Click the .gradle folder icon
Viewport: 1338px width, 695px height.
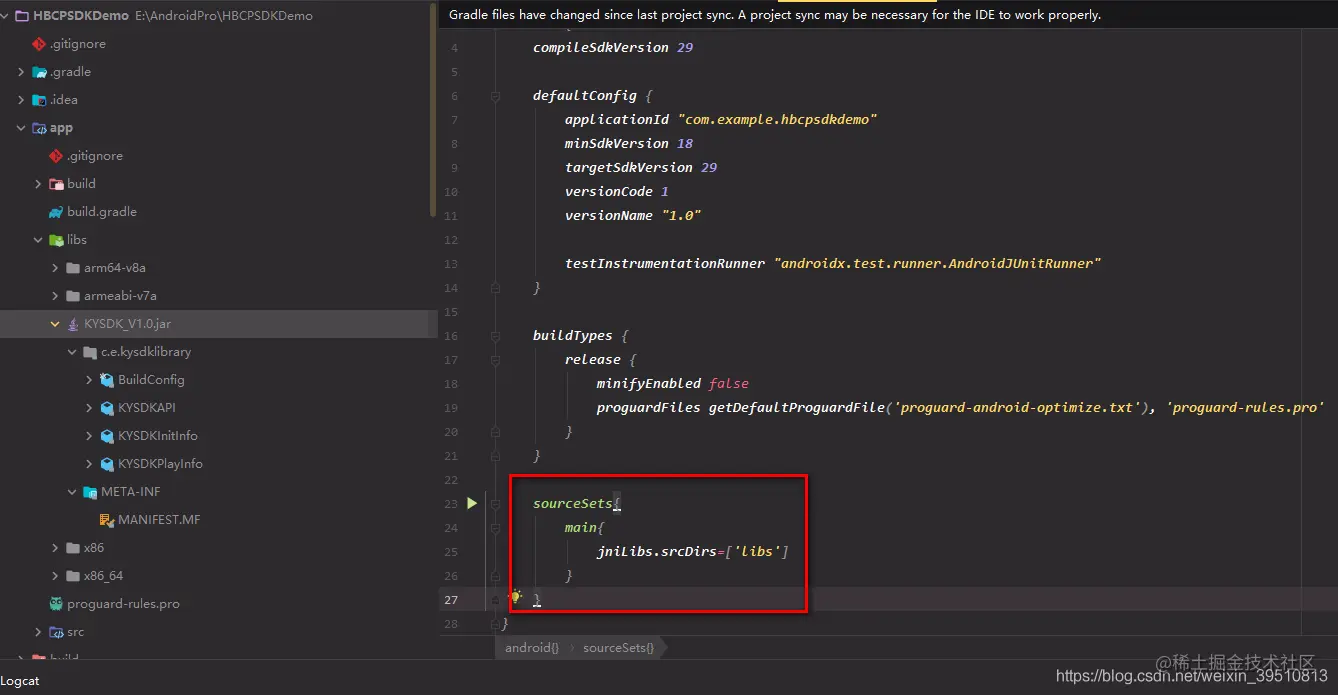(x=39, y=72)
